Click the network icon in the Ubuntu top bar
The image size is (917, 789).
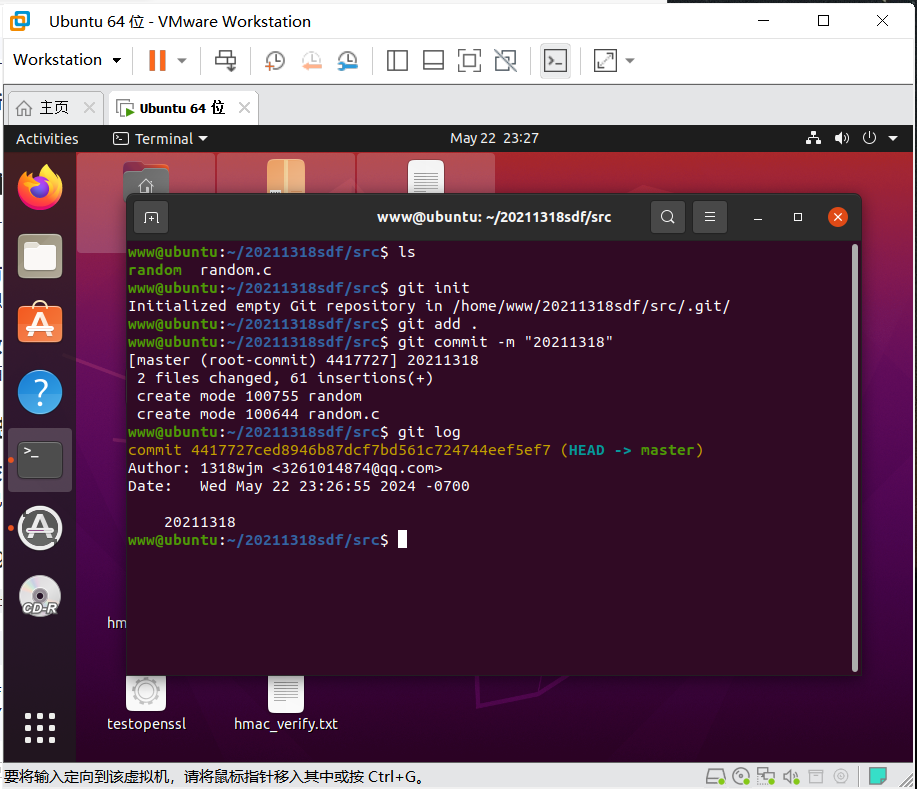point(813,139)
